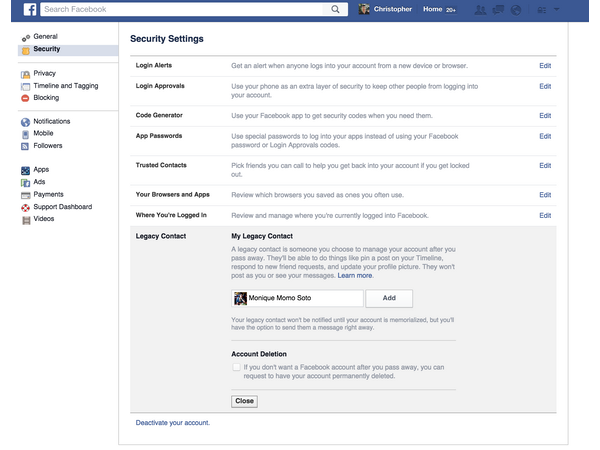Screen dimensions: 600x450
Task: Click the Videos film icon
Action: click(x=26, y=220)
